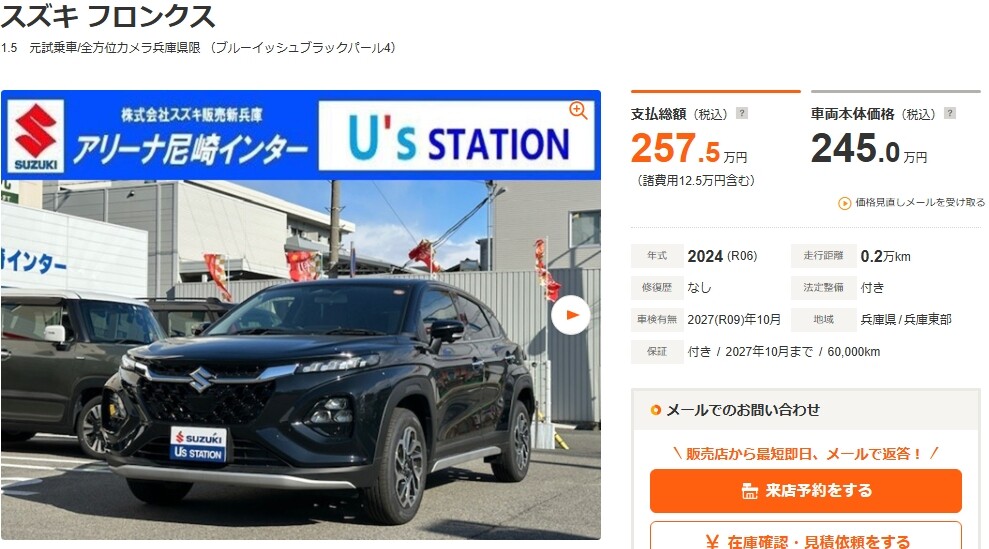Viewport: 989px width, 549px height.
Task: Click the red Suzuki logo in the banner
Action: coord(36,136)
